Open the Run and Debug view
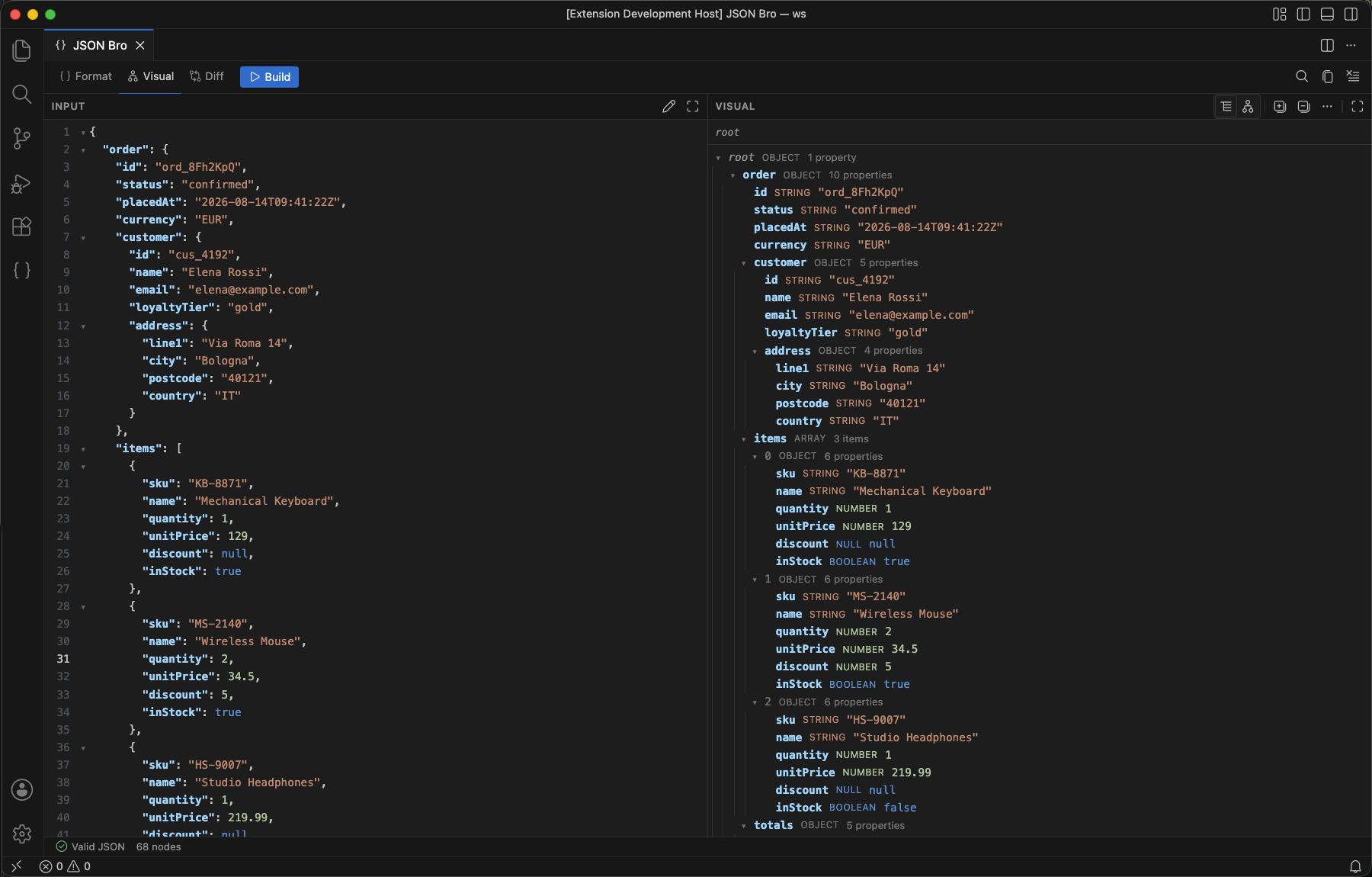The height and width of the screenshot is (877, 1372). [x=22, y=183]
